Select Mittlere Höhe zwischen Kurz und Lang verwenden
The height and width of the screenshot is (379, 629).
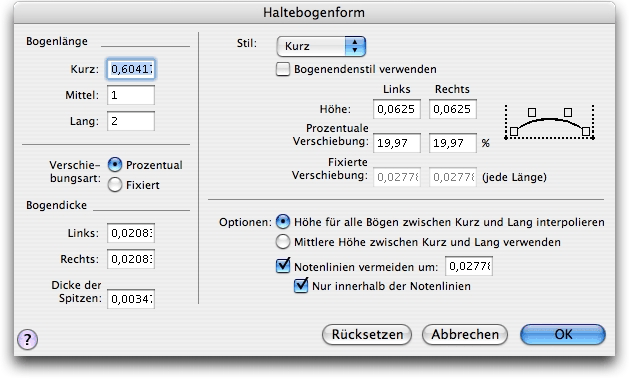click(283, 242)
